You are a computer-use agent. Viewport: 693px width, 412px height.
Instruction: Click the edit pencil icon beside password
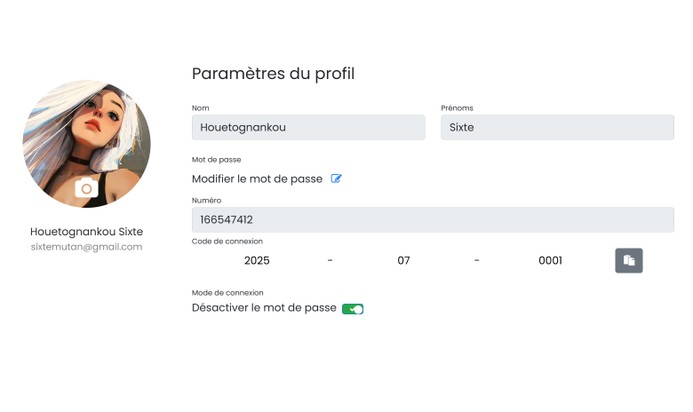pos(336,179)
